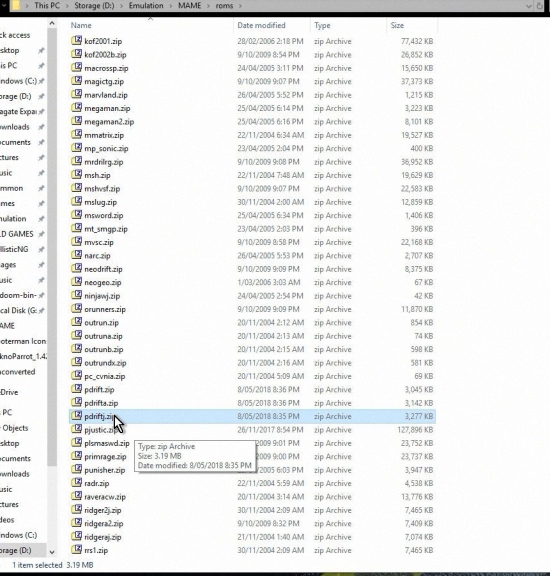Expand the chevron after roms in path
The height and width of the screenshot is (576, 550).
click(240, 6)
